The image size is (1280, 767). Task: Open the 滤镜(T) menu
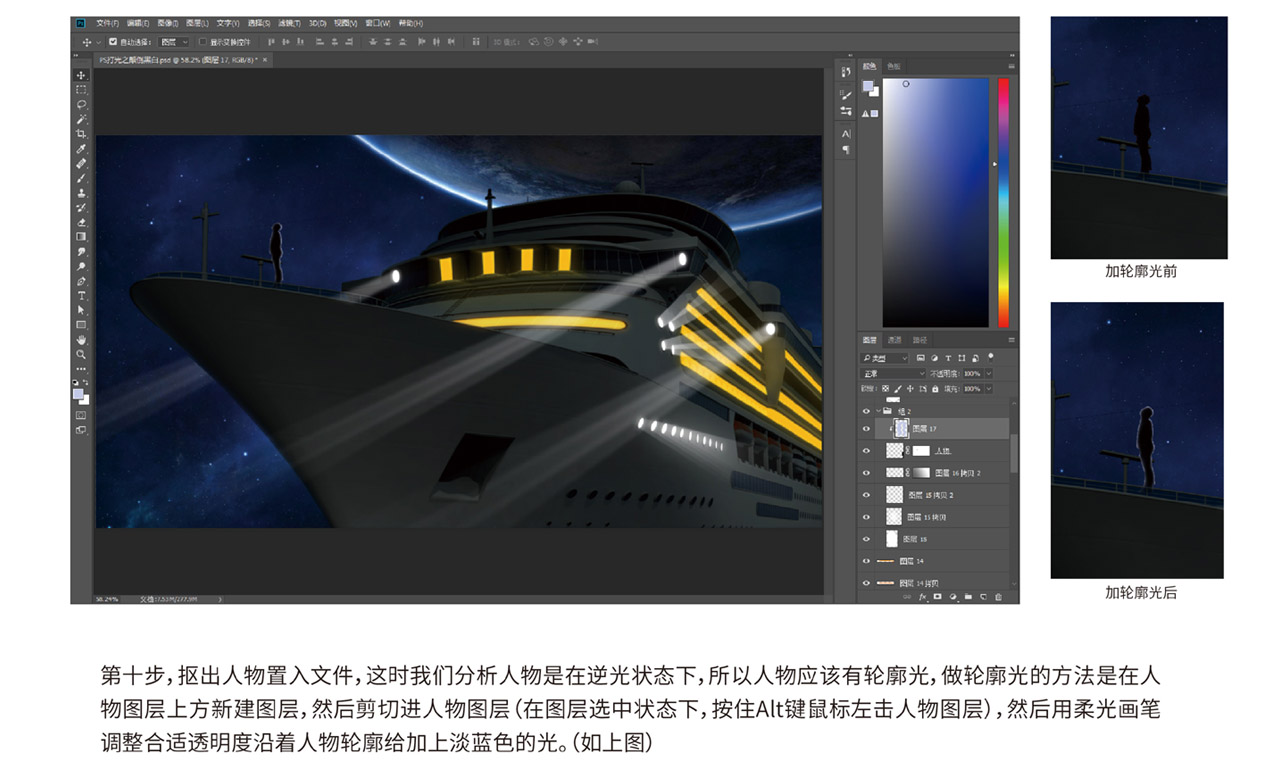[x=290, y=22]
